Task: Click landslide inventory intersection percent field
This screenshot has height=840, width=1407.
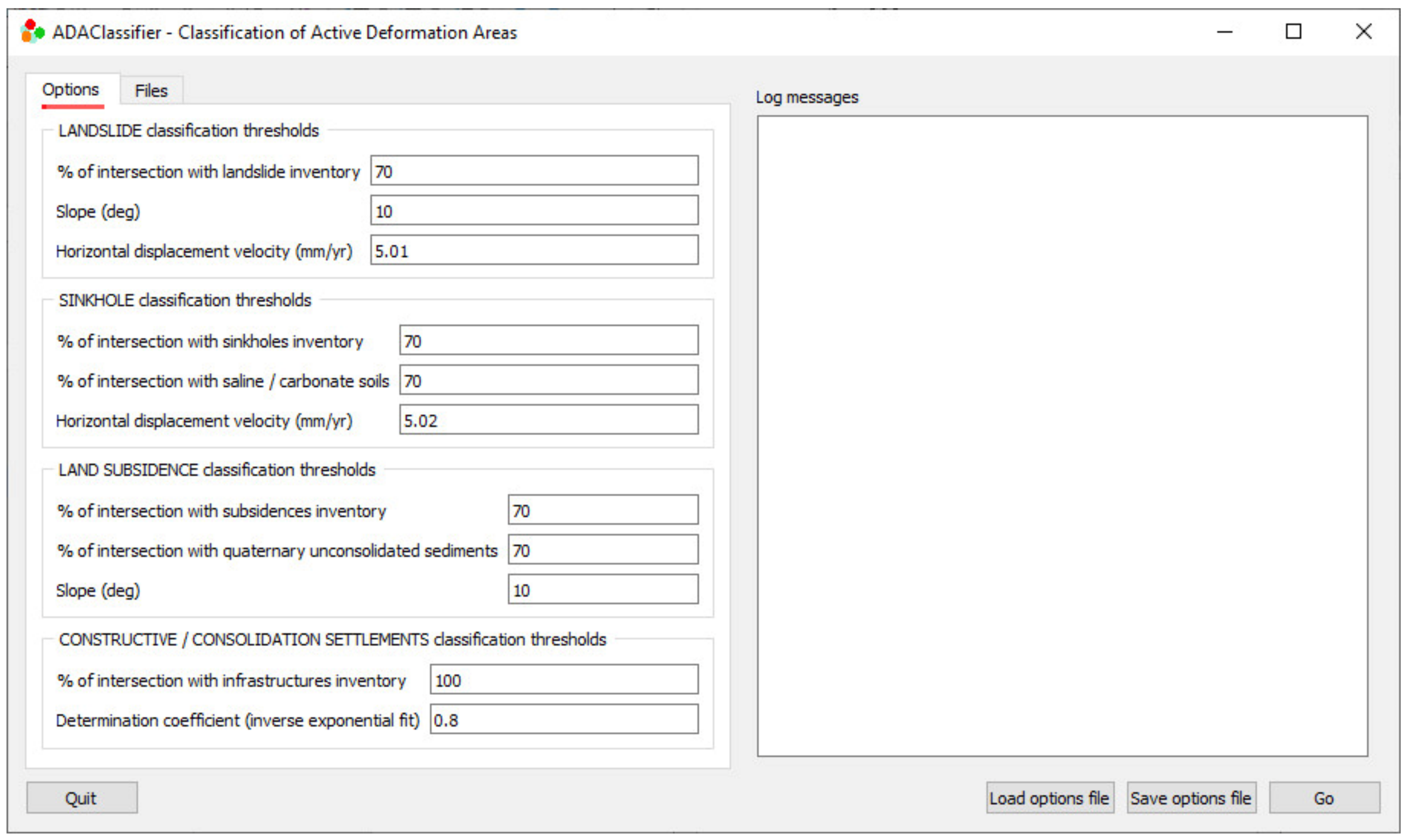Action: coord(534,171)
